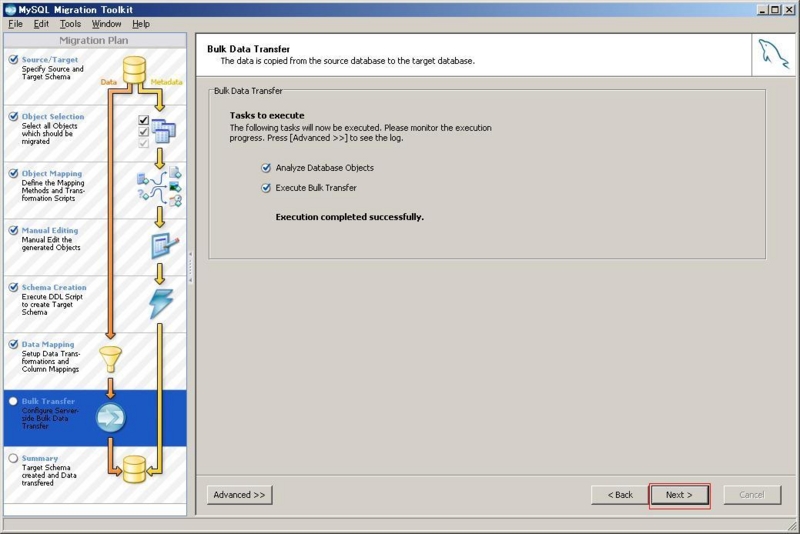800x534 pixels.
Task: Open the Help menu
Action: (141, 24)
